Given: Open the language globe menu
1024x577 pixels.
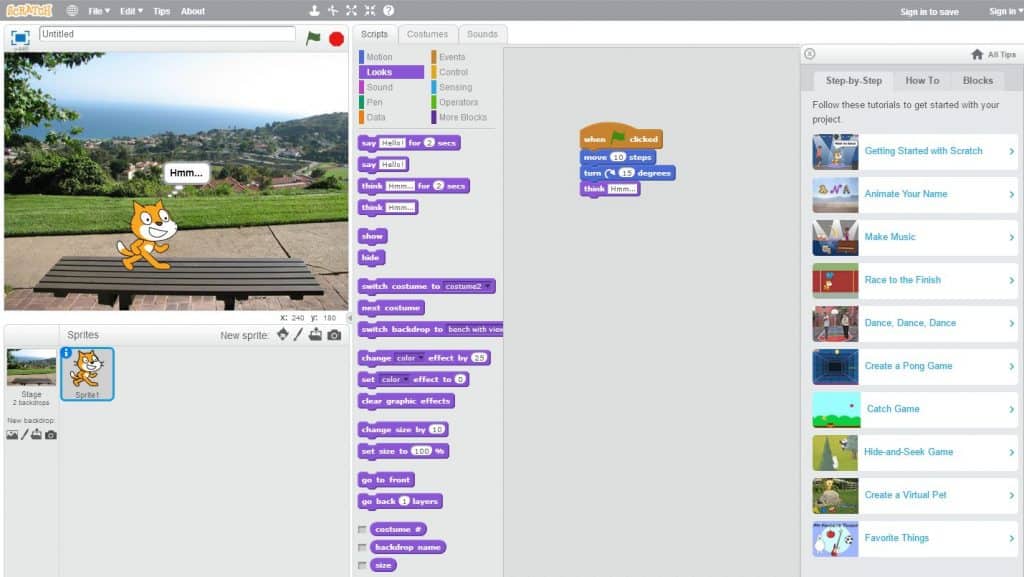Looking at the screenshot, I should [x=72, y=10].
